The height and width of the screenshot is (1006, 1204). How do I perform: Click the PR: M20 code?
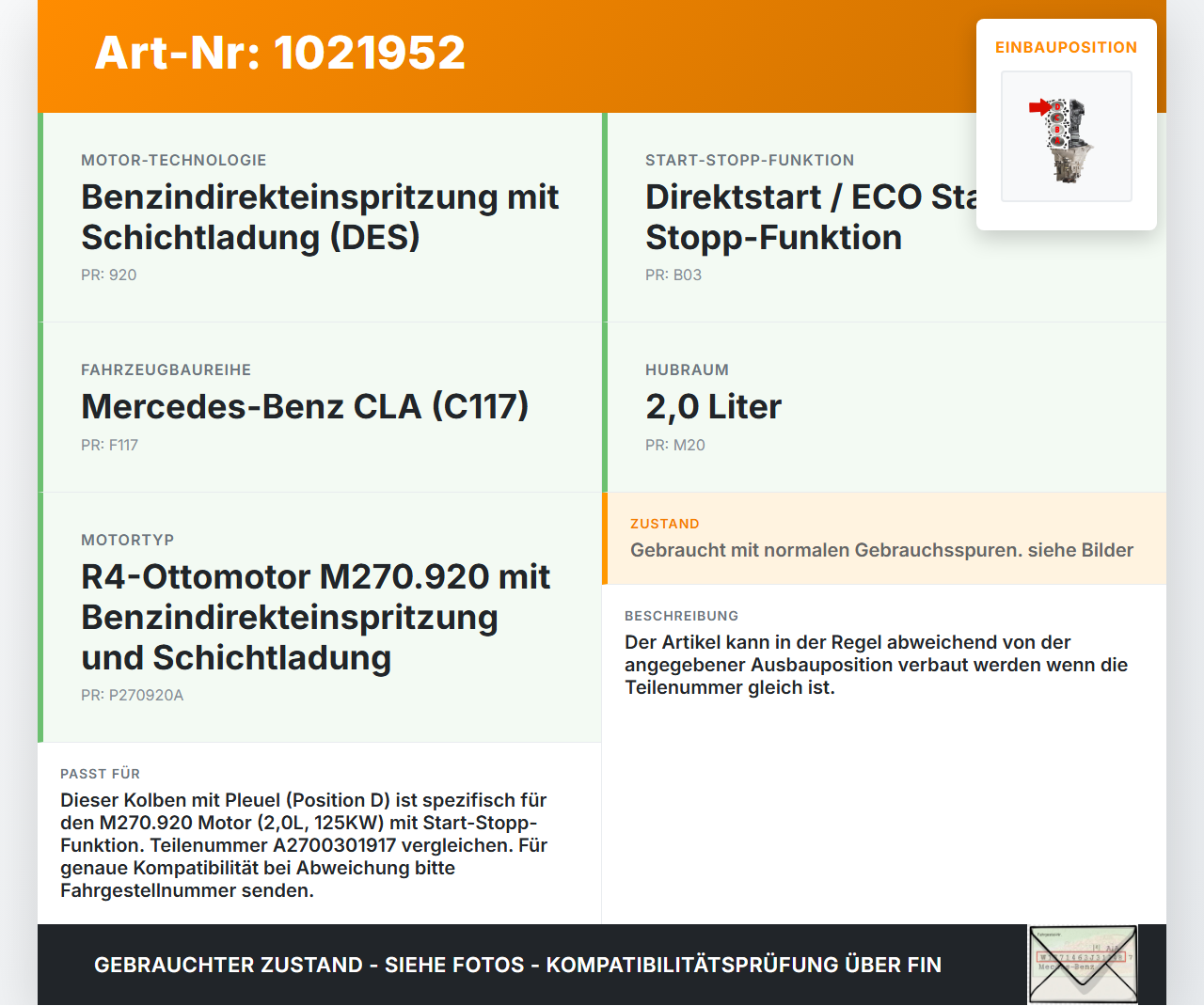675,445
